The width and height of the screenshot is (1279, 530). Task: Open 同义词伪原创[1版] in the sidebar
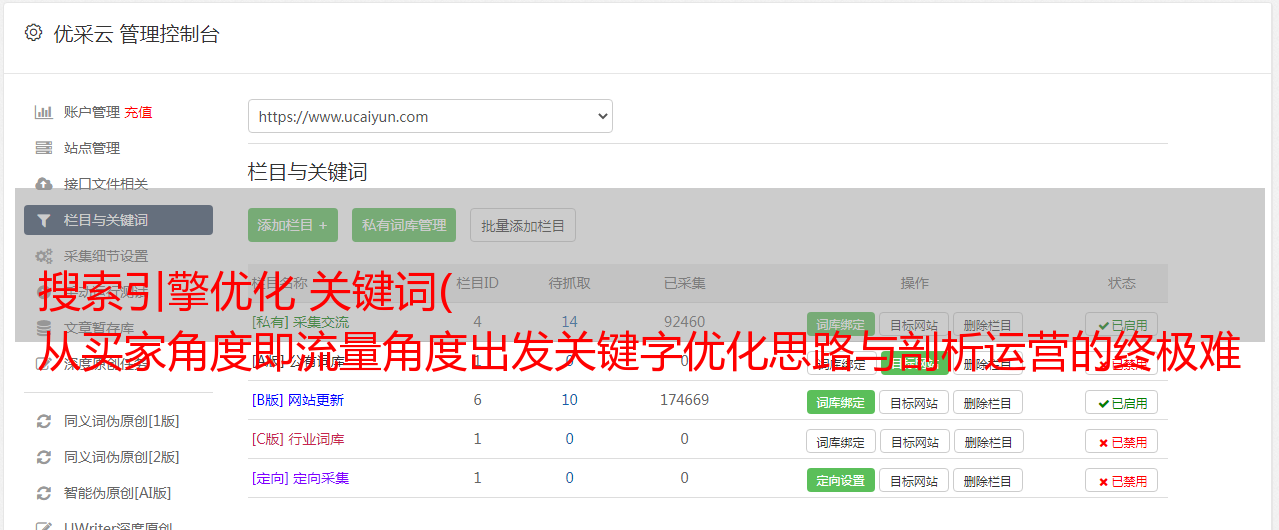122,421
